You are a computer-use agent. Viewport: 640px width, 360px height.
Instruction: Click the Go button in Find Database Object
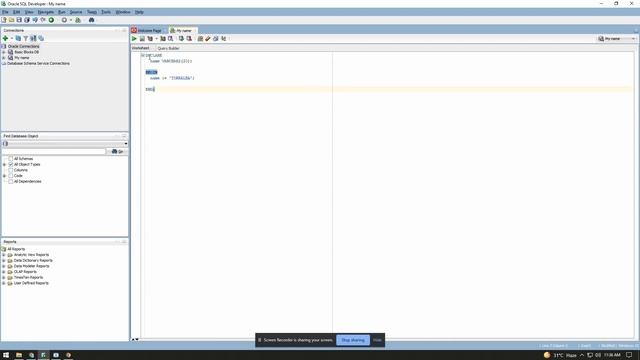pyautogui.click(x=118, y=151)
